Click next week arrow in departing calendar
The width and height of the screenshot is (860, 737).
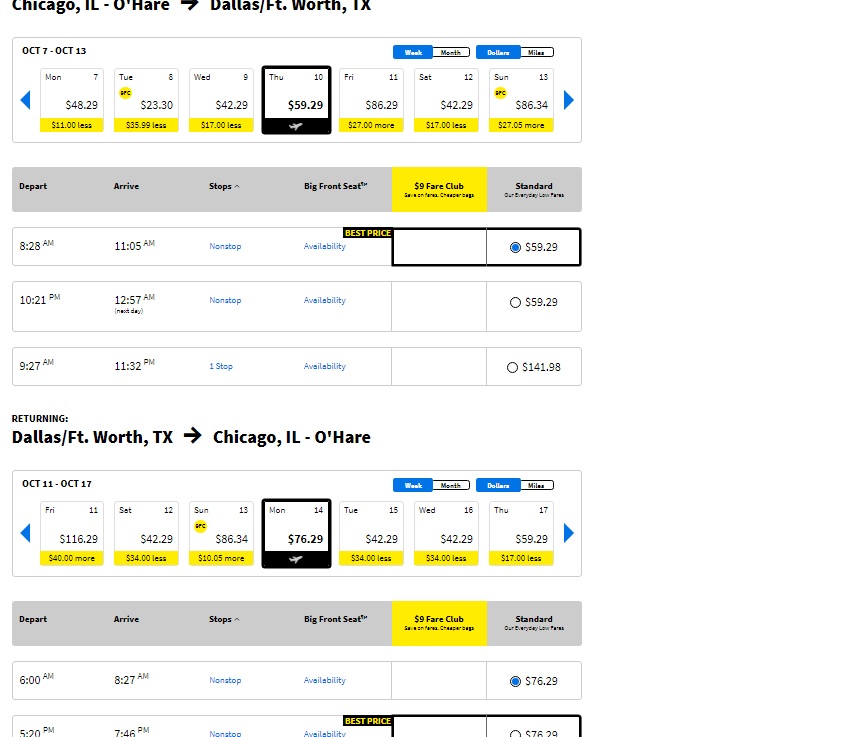(x=569, y=100)
